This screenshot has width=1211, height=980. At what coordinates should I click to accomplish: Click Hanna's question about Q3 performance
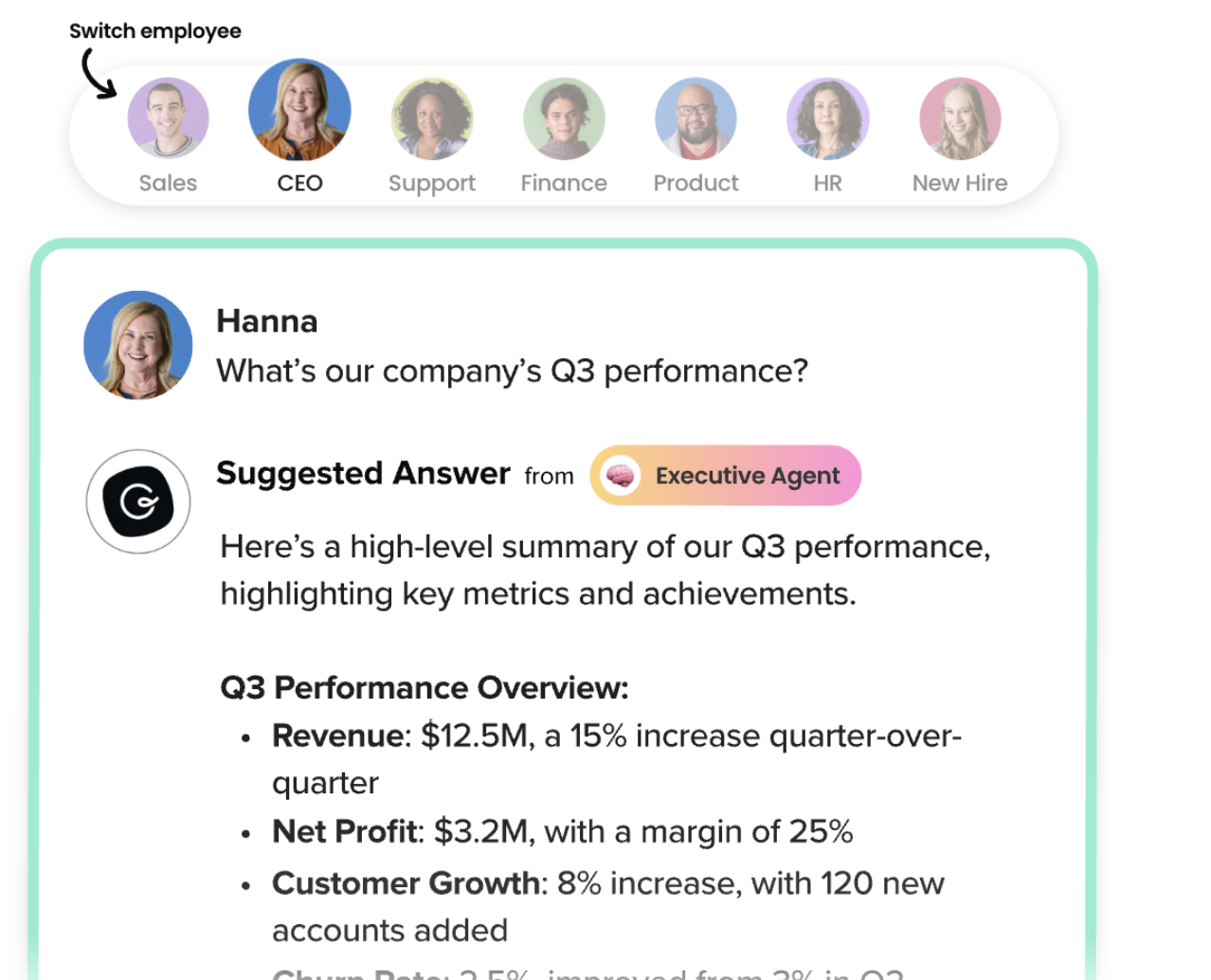[x=512, y=371]
